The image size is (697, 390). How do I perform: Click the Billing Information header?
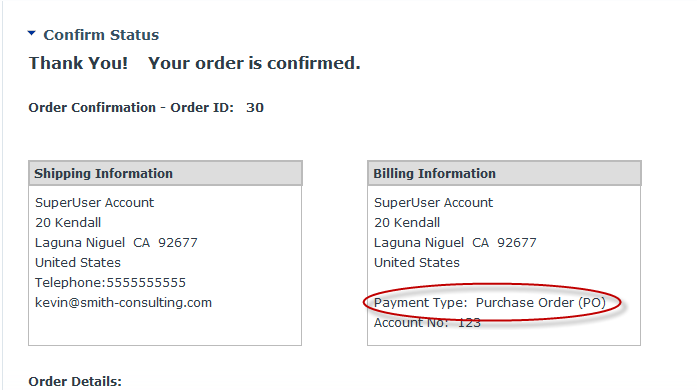pos(504,173)
